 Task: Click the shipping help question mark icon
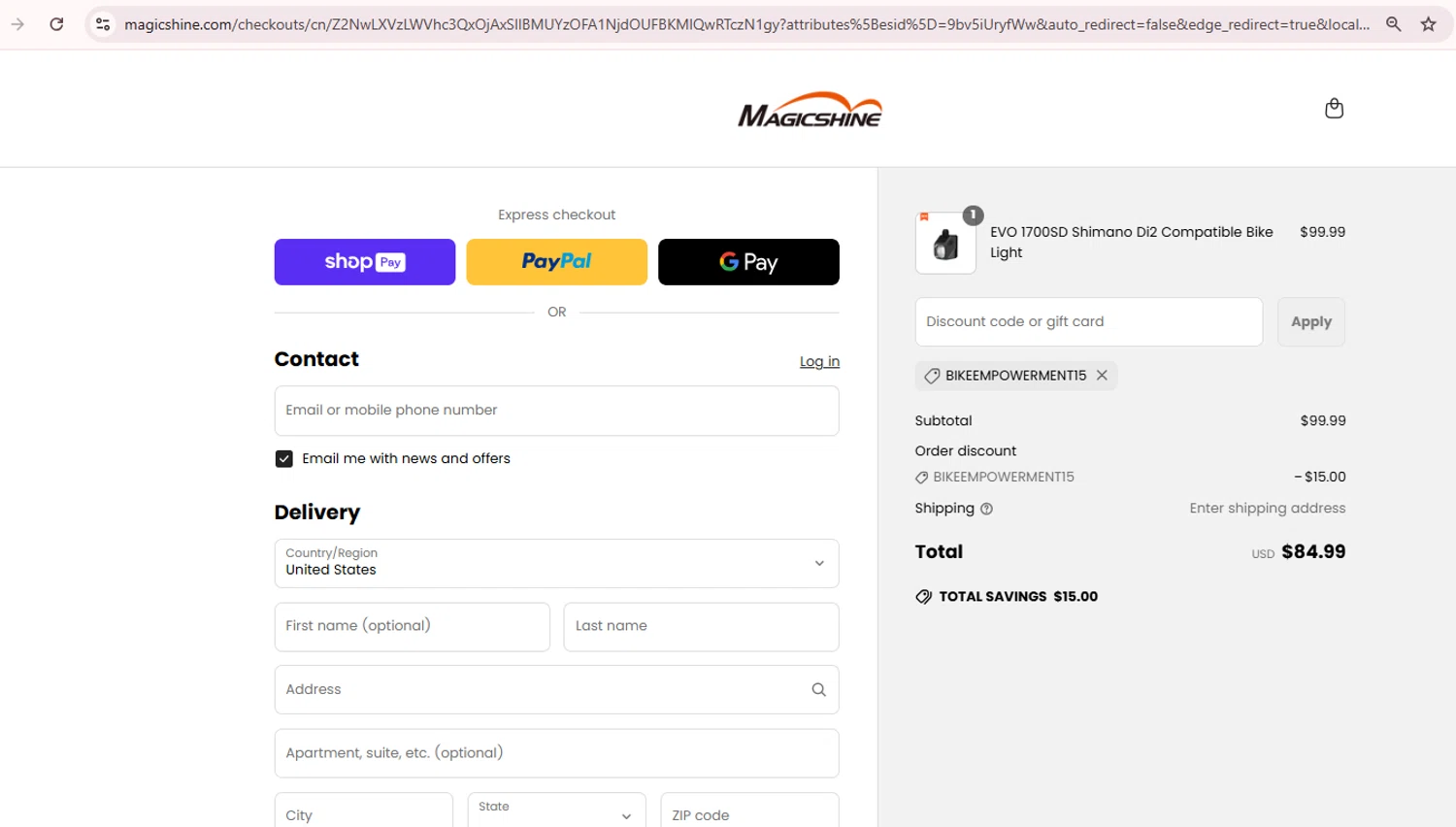coord(986,509)
